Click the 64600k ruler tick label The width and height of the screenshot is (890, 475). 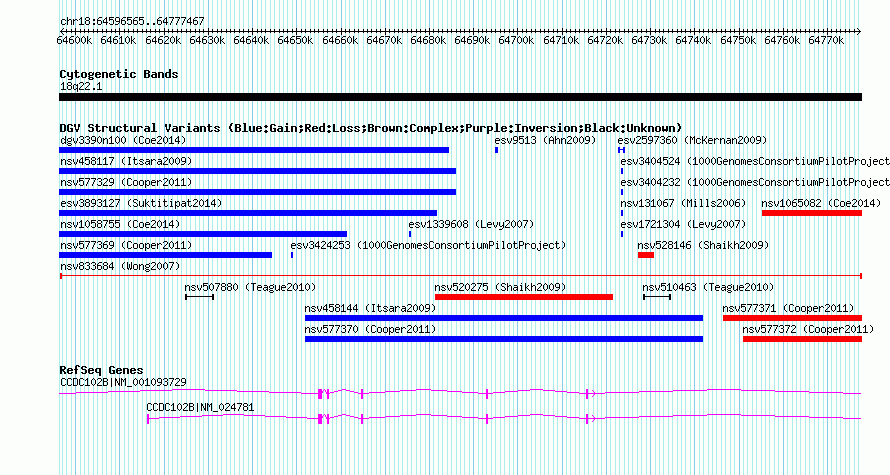pos(74,40)
